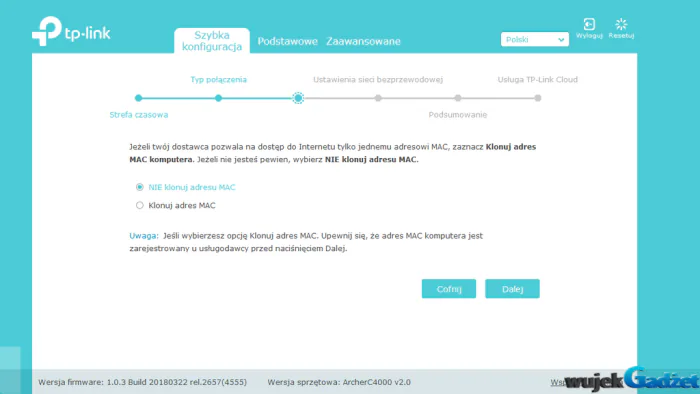
Task: Click the Dalej button
Action: [x=512, y=289]
